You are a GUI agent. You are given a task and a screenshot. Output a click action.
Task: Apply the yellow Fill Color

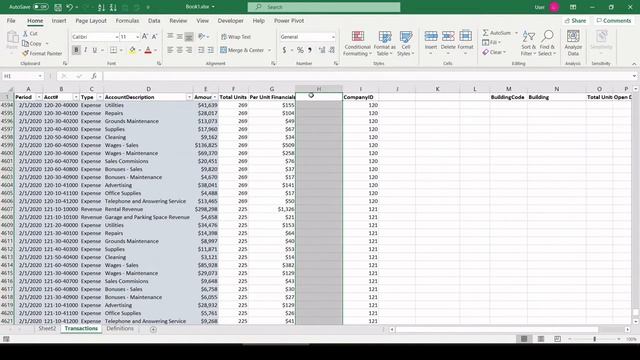coord(132,50)
